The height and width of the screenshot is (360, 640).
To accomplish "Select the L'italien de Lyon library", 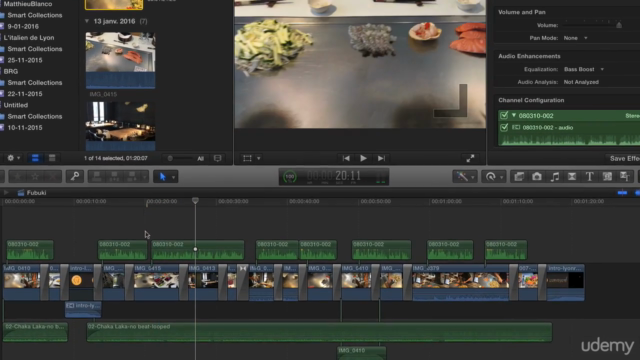I will point(29,38).
